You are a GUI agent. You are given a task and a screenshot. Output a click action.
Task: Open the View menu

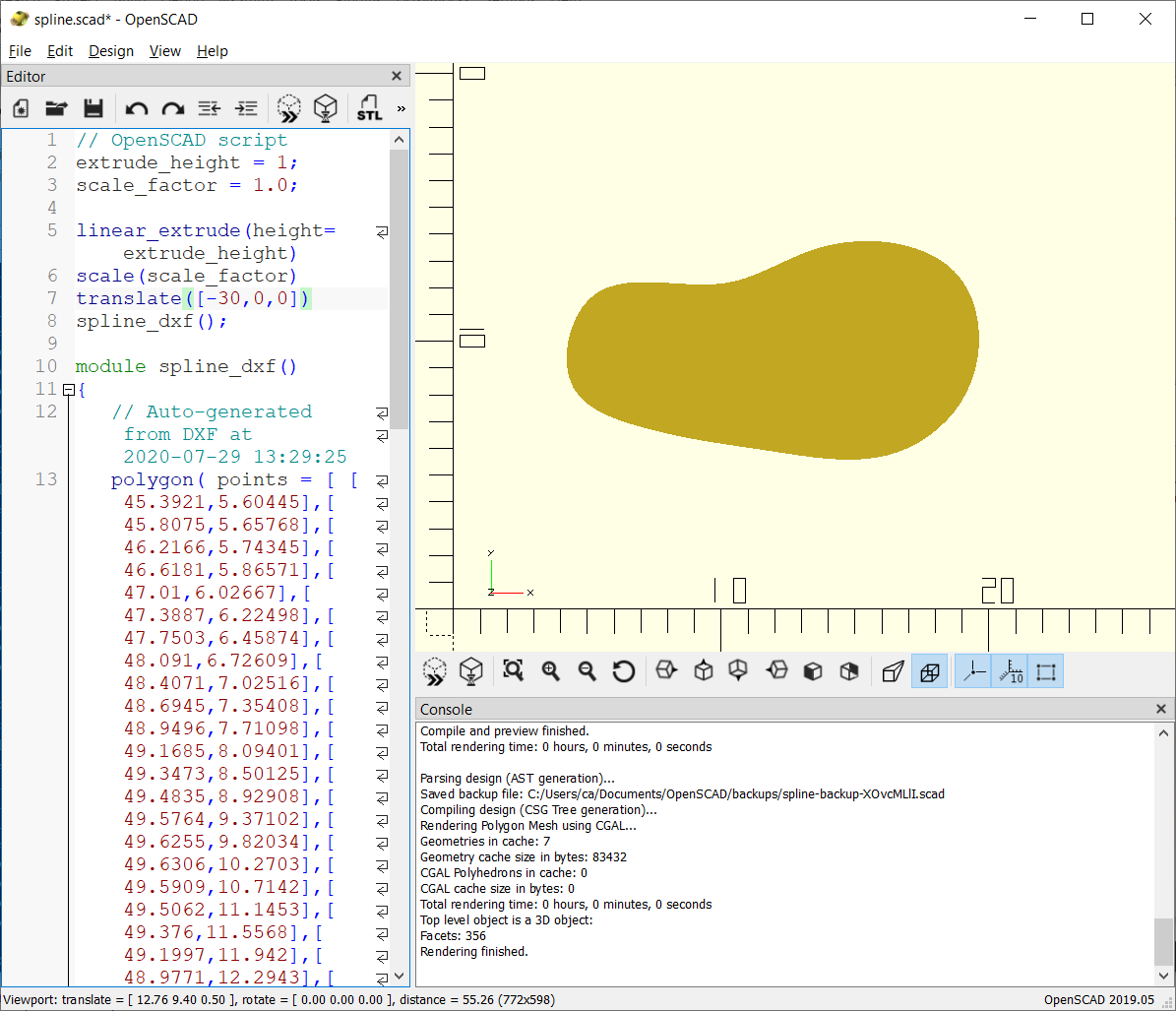coord(164,51)
